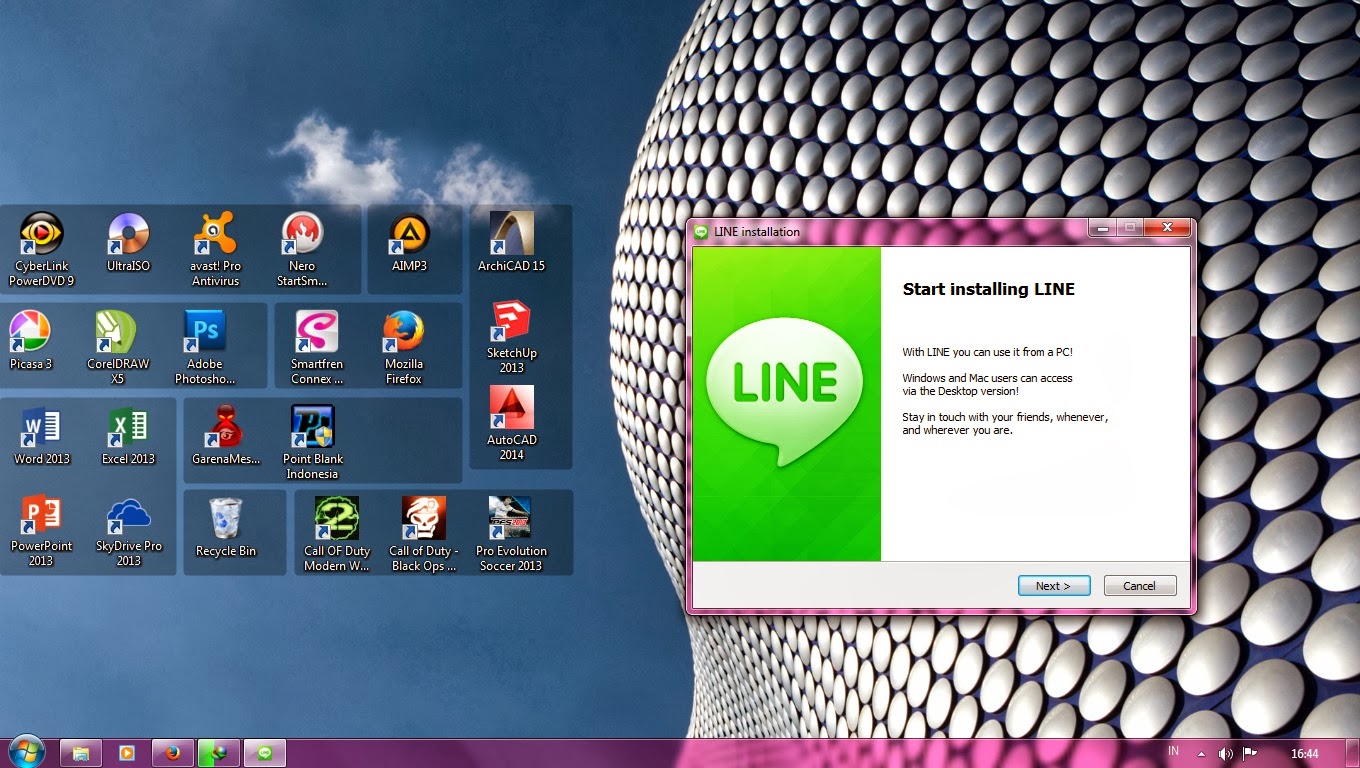Open the media player taskbar button
This screenshot has height=768, width=1360.
pos(127,753)
